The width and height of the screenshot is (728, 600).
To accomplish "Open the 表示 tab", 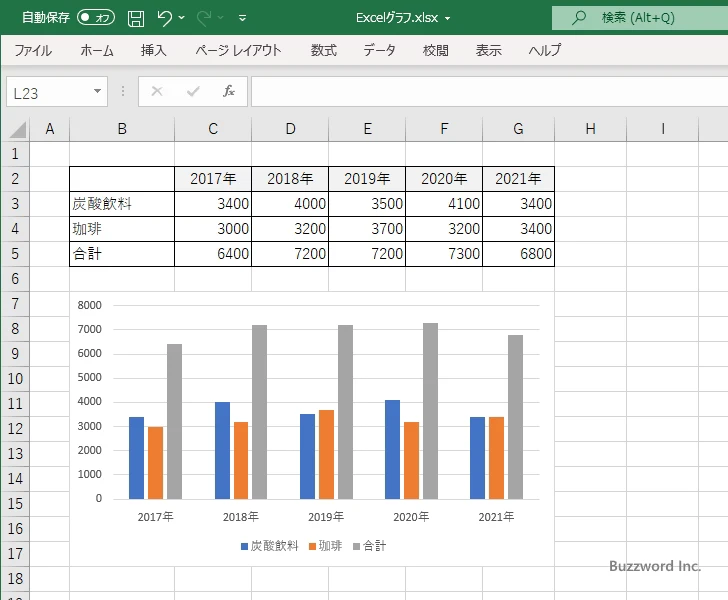I will click(488, 50).
